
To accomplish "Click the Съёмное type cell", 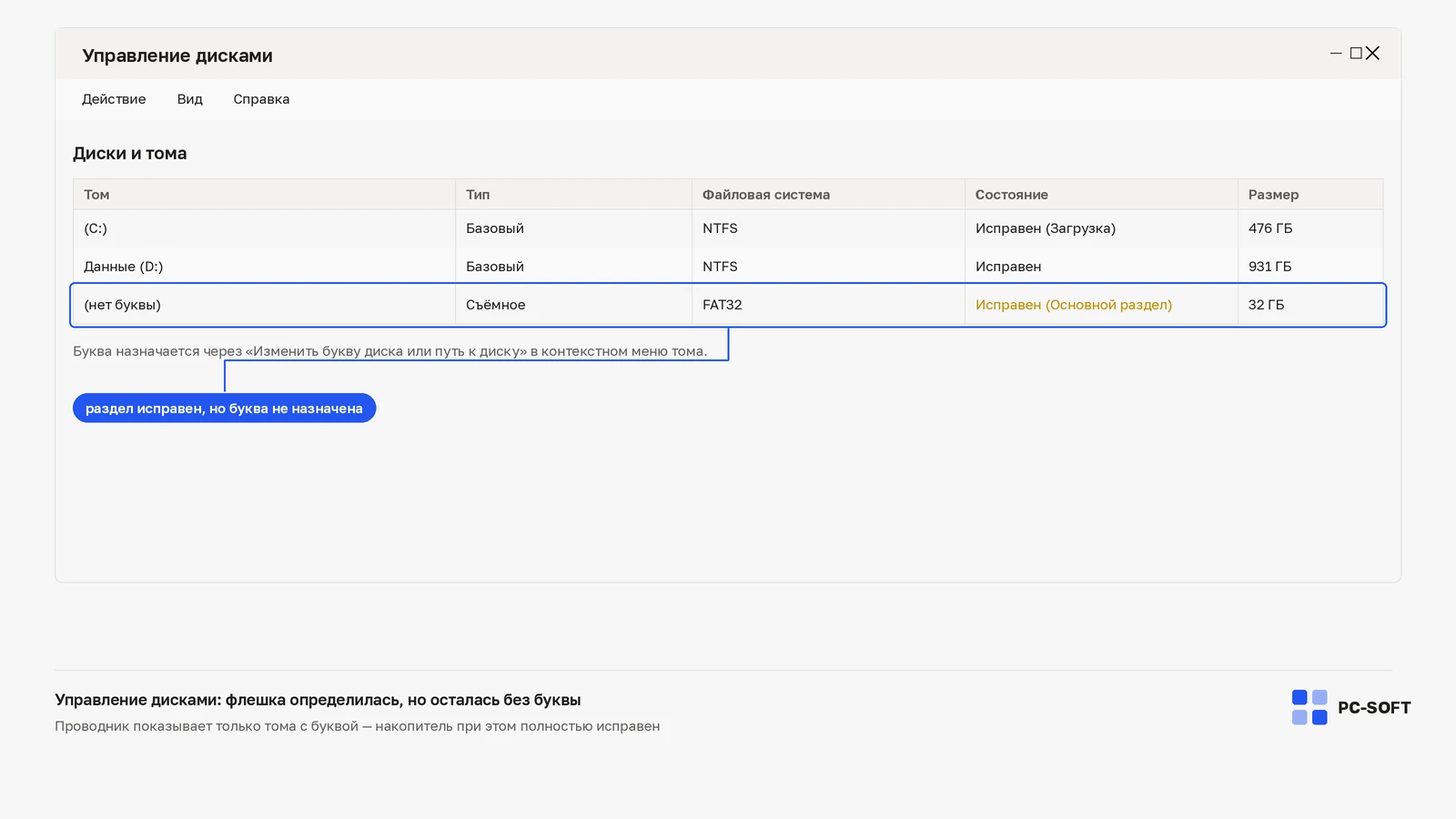I will 573,305.
